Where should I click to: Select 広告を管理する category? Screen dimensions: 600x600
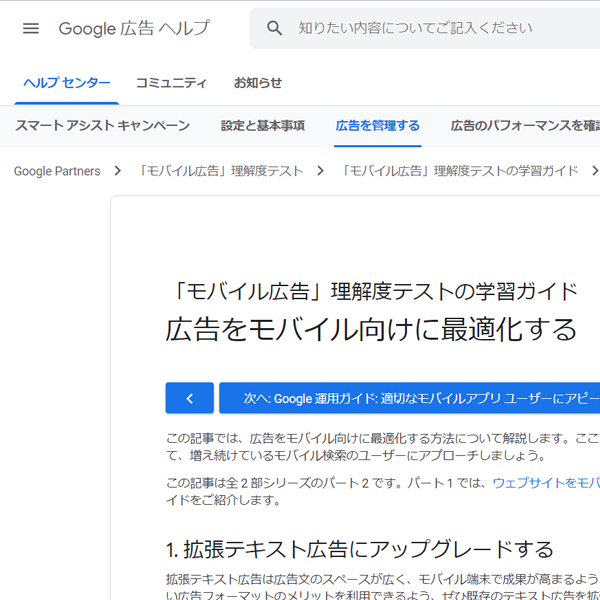378,126
